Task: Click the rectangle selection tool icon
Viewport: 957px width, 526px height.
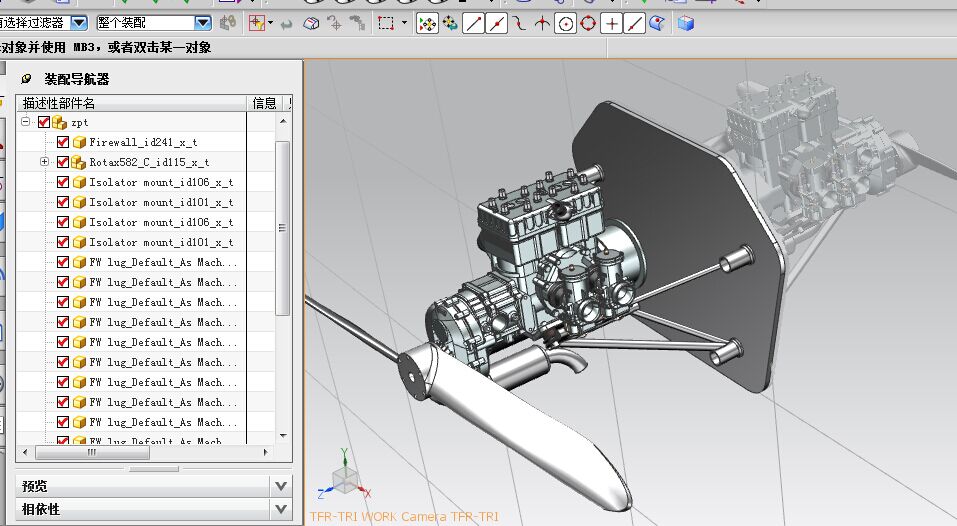Action: [386, 23]
